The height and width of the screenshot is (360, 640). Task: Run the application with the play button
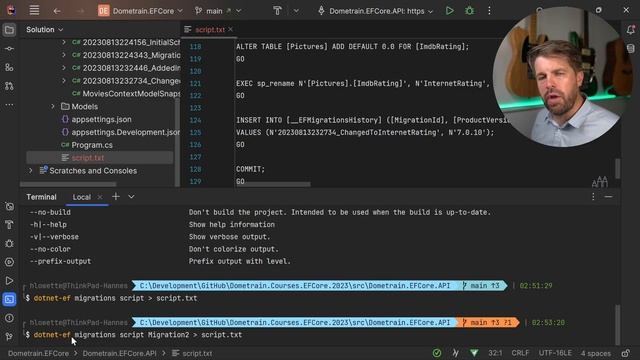449,11
